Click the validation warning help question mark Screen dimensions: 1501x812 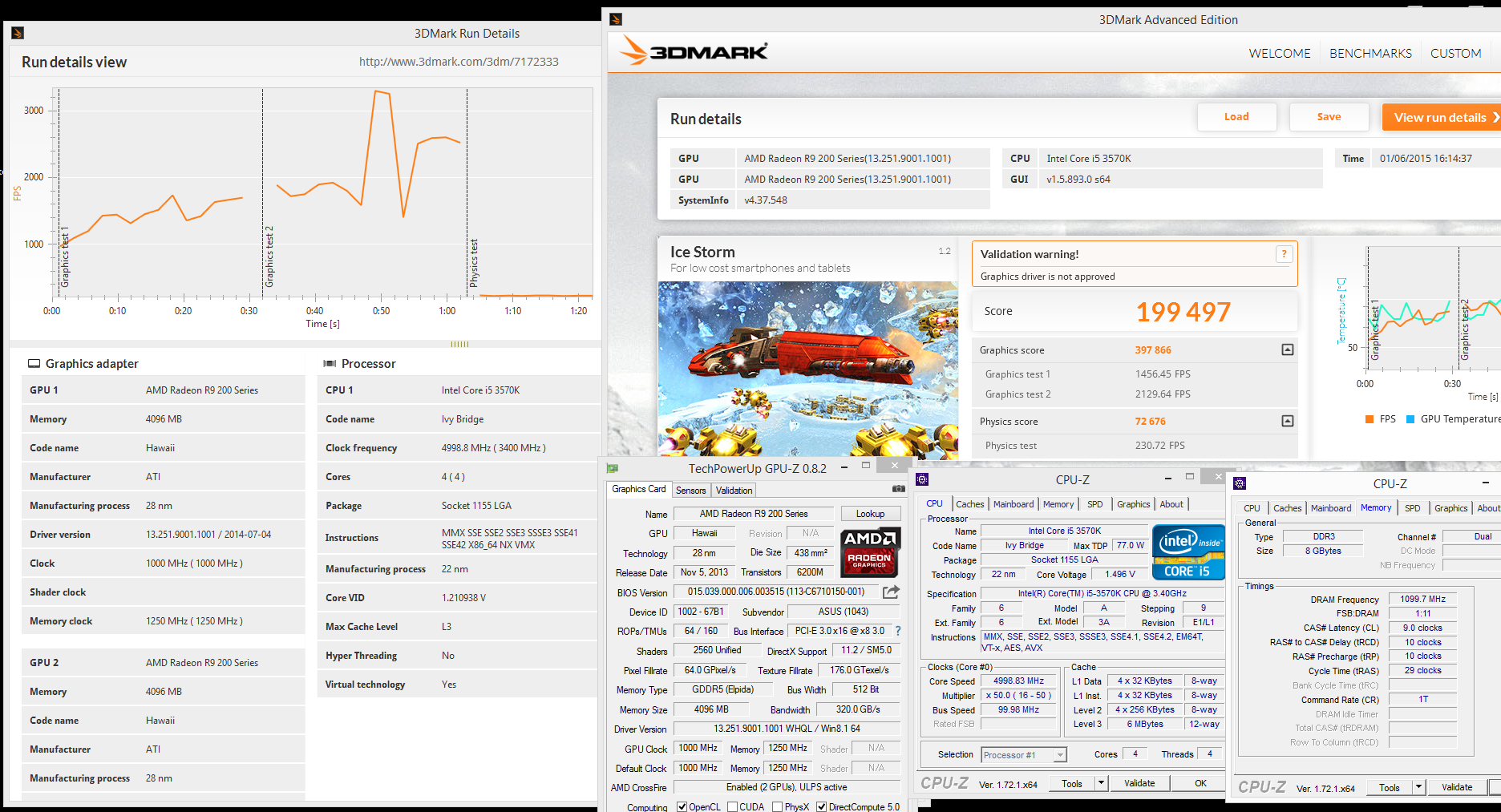point(1284,254)
